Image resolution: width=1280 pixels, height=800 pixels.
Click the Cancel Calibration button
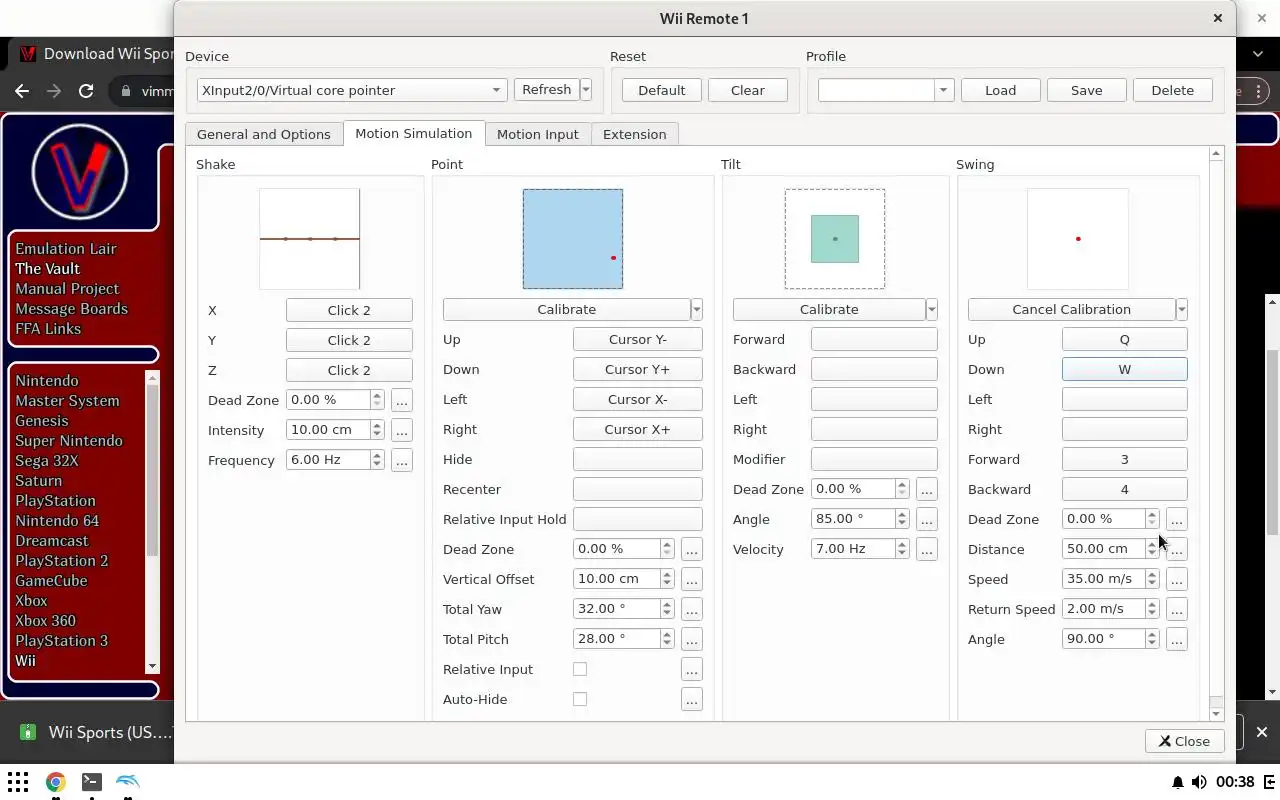coord(1071,310)
